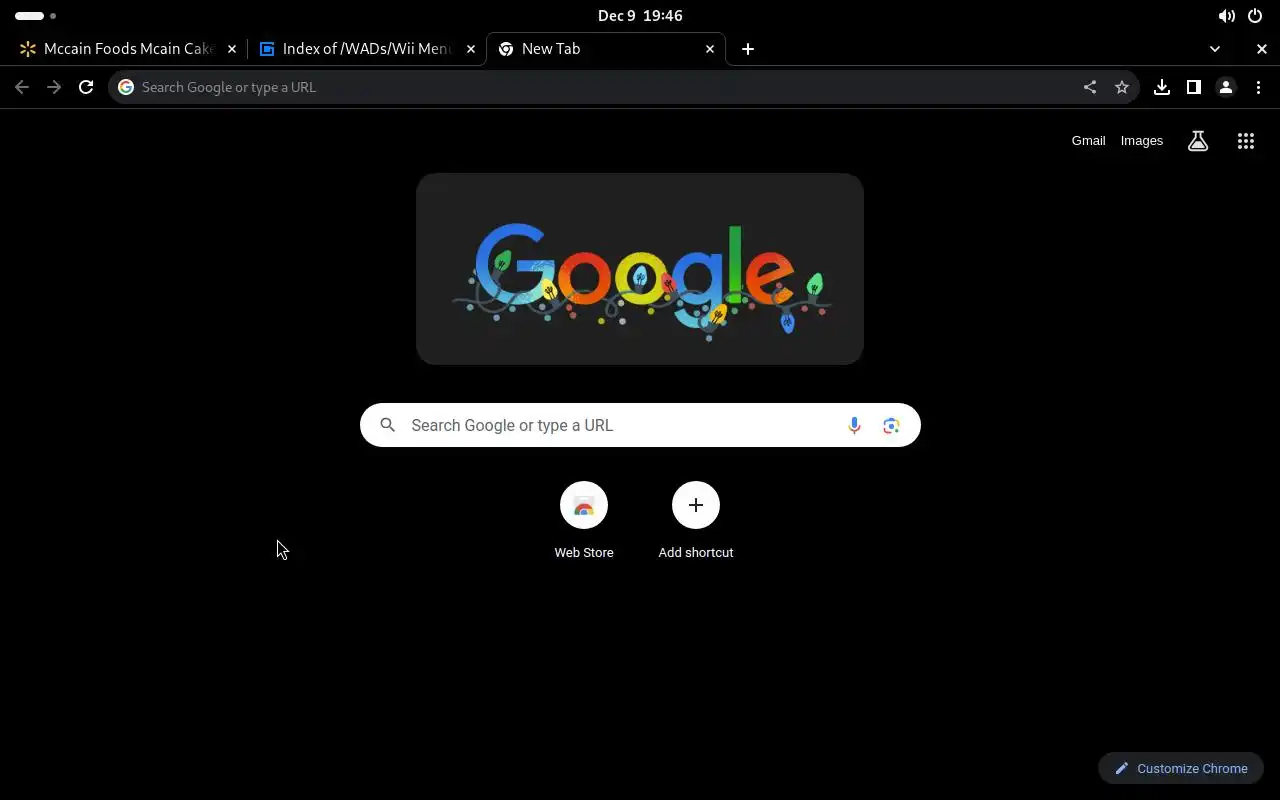1280x800 pixels.
Task: Open the Activities overview pill
Action: pos(36,16)
